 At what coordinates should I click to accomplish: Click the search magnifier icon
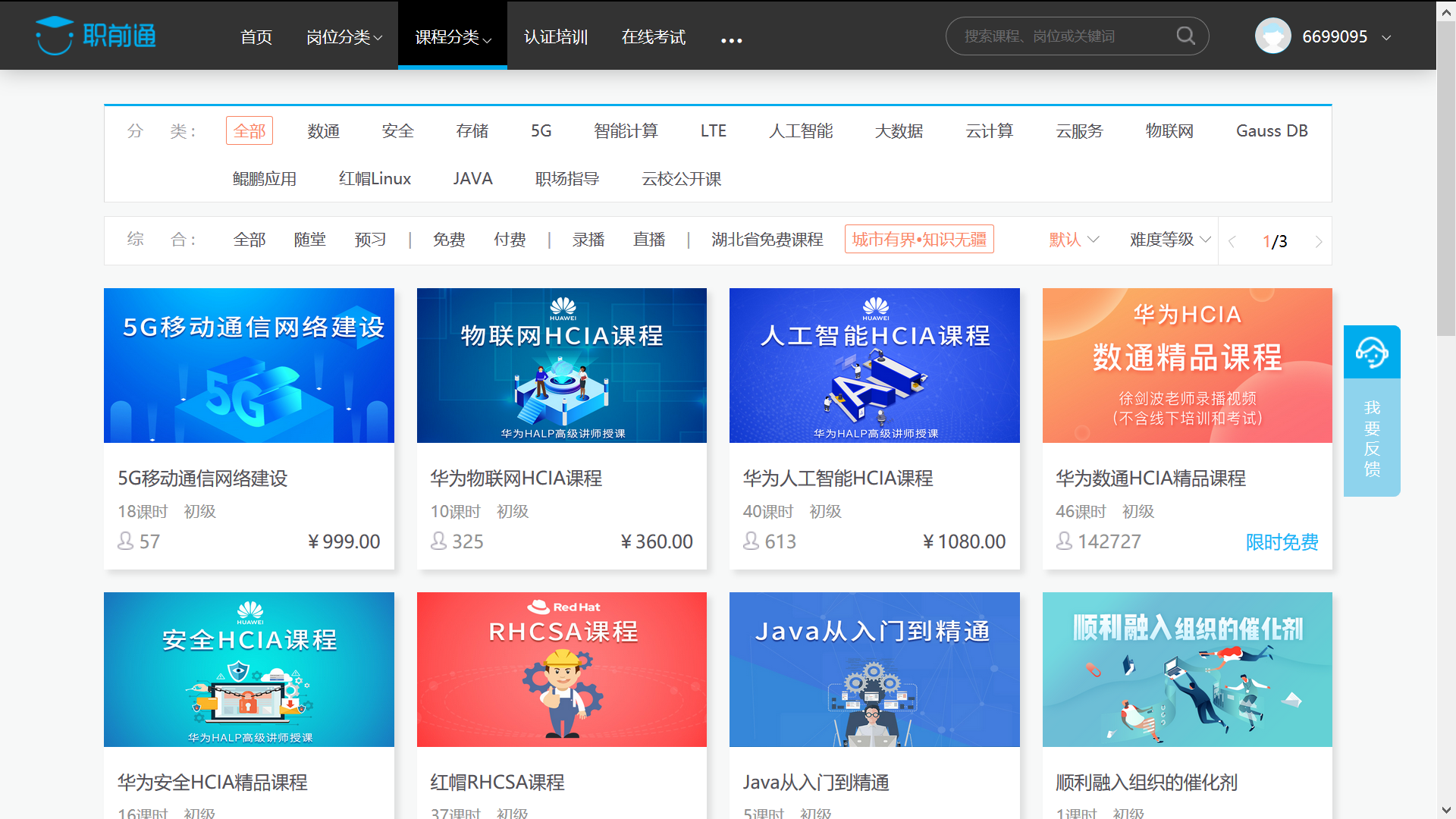pyautogui.click(x=1186, y=35)
